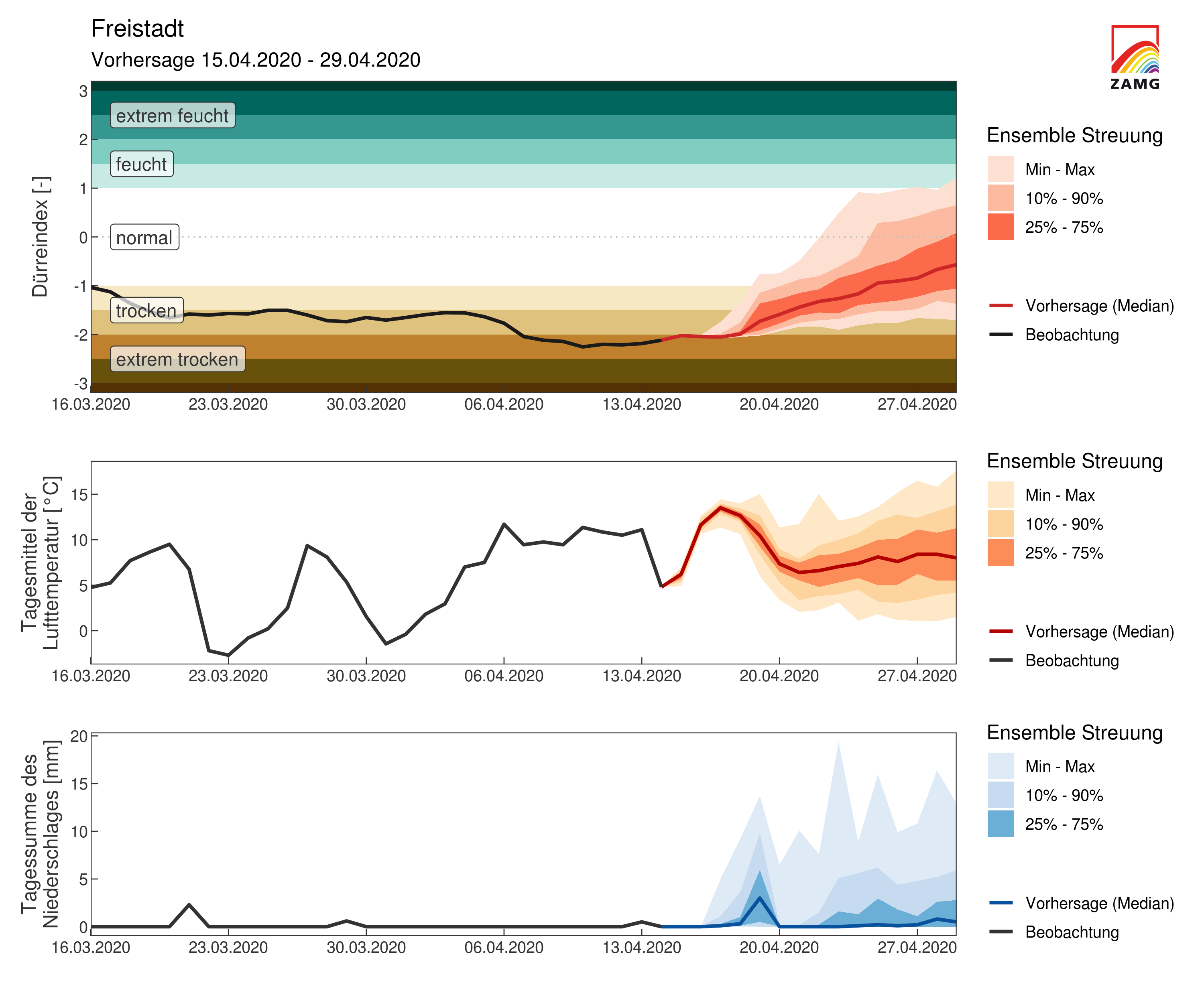The width and height of the screenshot is (1204, 1003).
Task: Click the Beobachtung line key in precipitation legend
Action: click(x=1001, y=931)
